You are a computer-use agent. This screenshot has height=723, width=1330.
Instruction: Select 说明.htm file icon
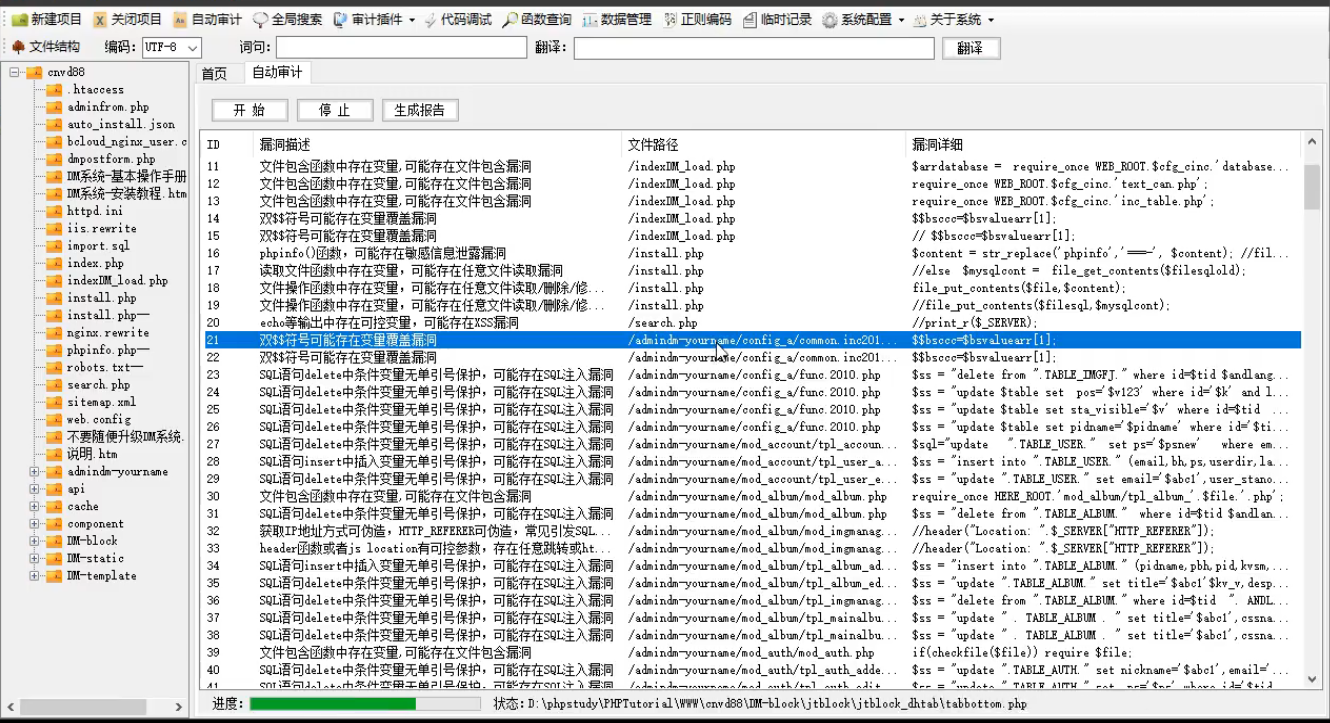54,454
